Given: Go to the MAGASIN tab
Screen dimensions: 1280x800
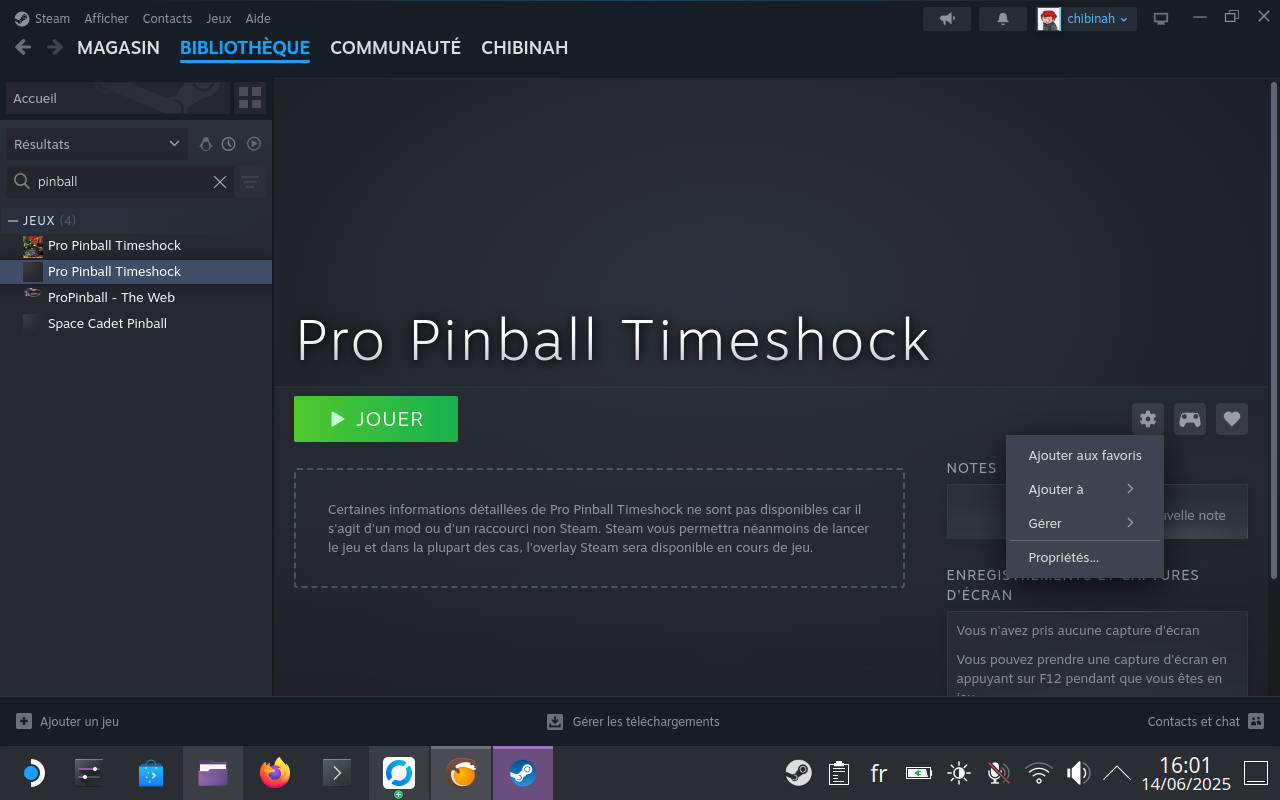Looking at the screenshot, I should click(118, 47).
